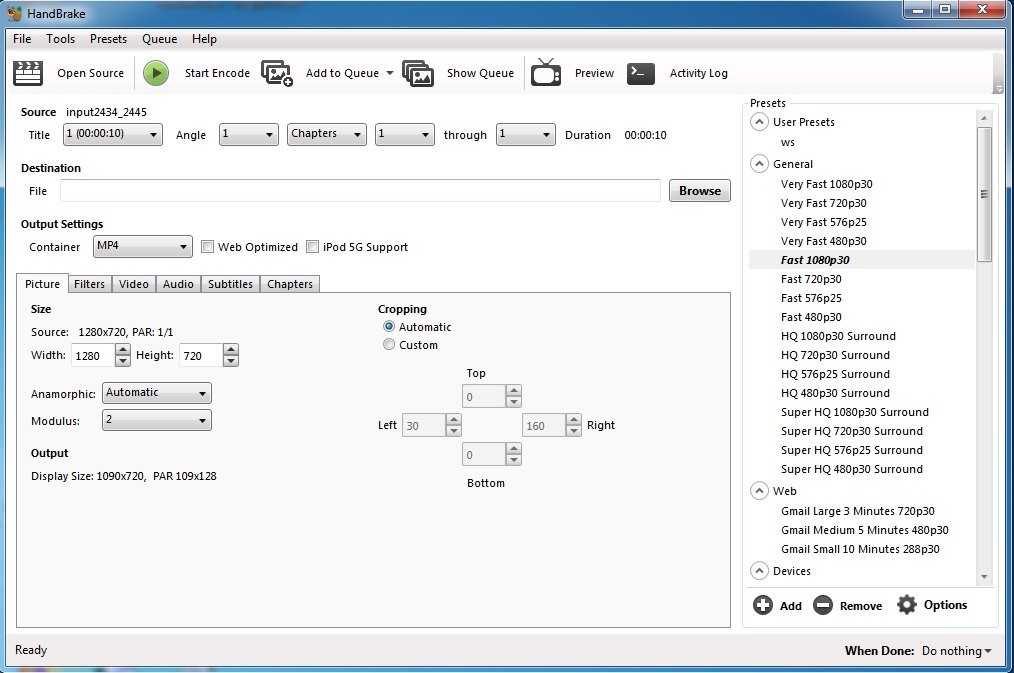Select the Fast 1080p30 preset
Screen dimensions: 1014x673
[x=815, y=260]
